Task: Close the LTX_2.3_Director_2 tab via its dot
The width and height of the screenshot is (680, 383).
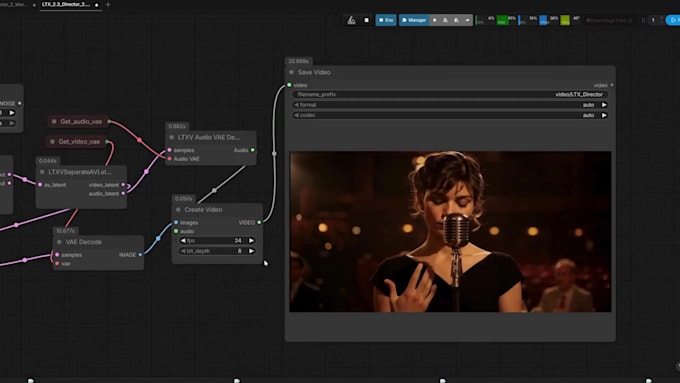Action: point(96,5)
